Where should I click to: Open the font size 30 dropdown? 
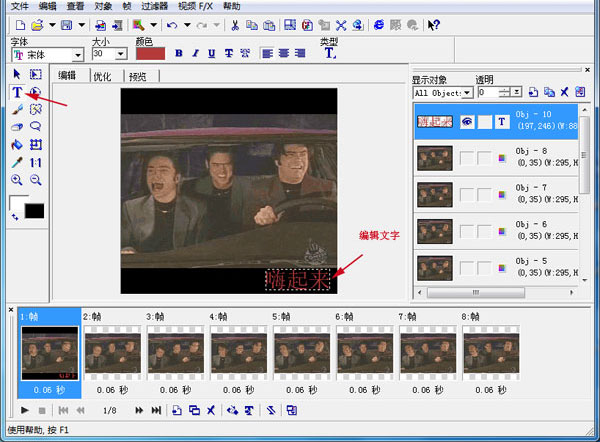tap(121, 54)
